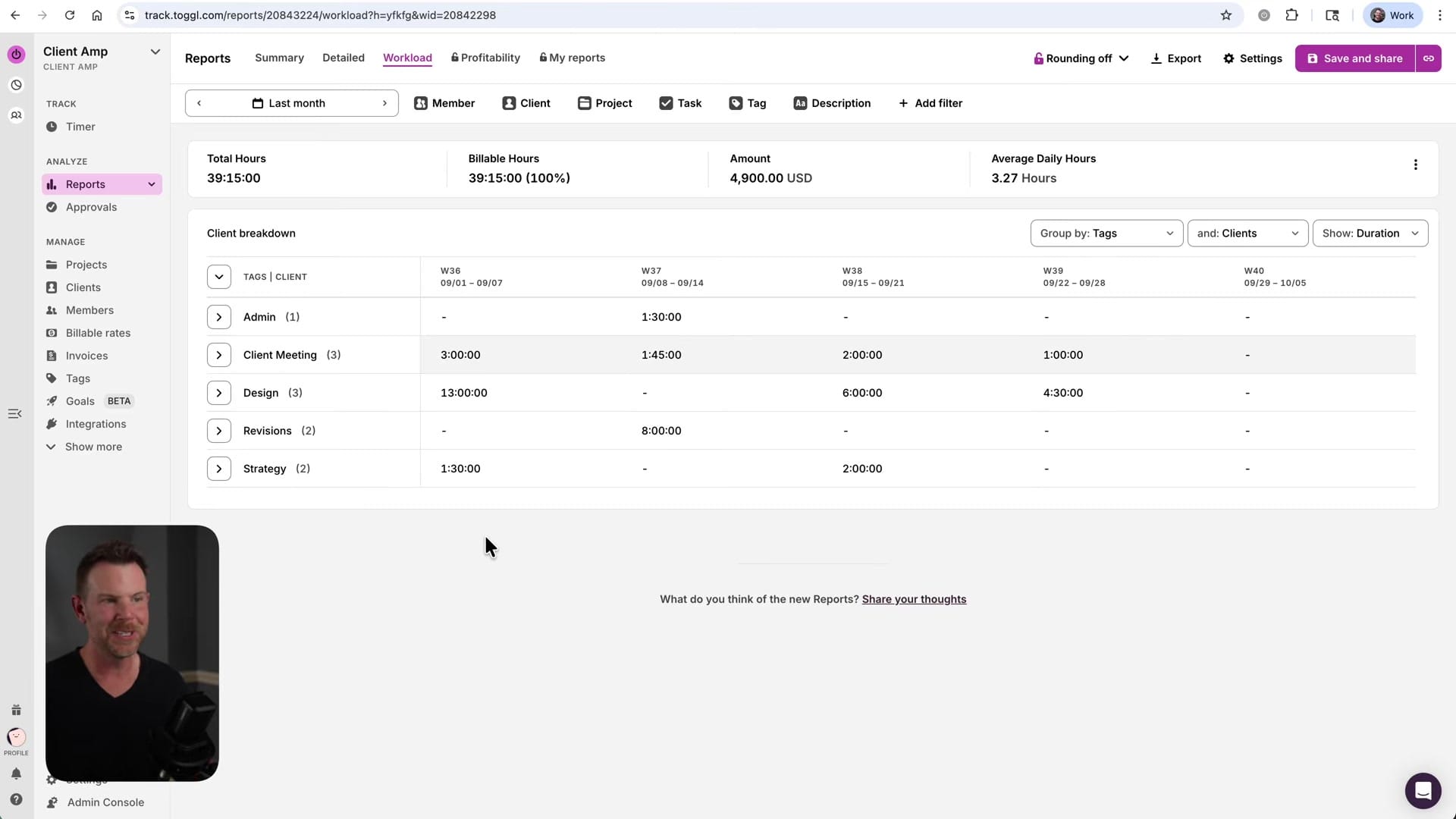Open the Show: Duration dropdown
This screenshot has width=1456, height=819.
1370,233
